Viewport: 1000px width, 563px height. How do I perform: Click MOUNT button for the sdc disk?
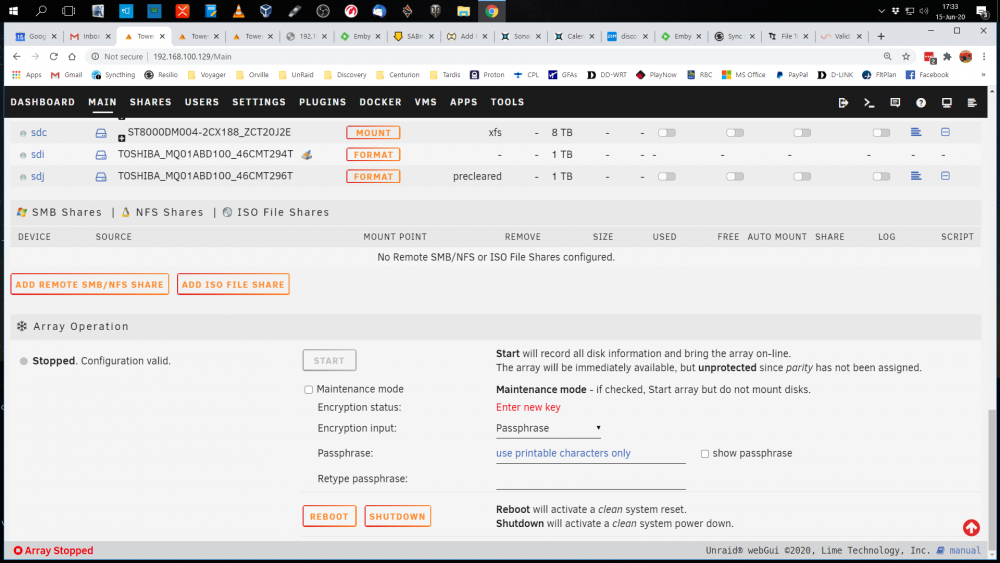pyautogui.click(x=373, y=133)
